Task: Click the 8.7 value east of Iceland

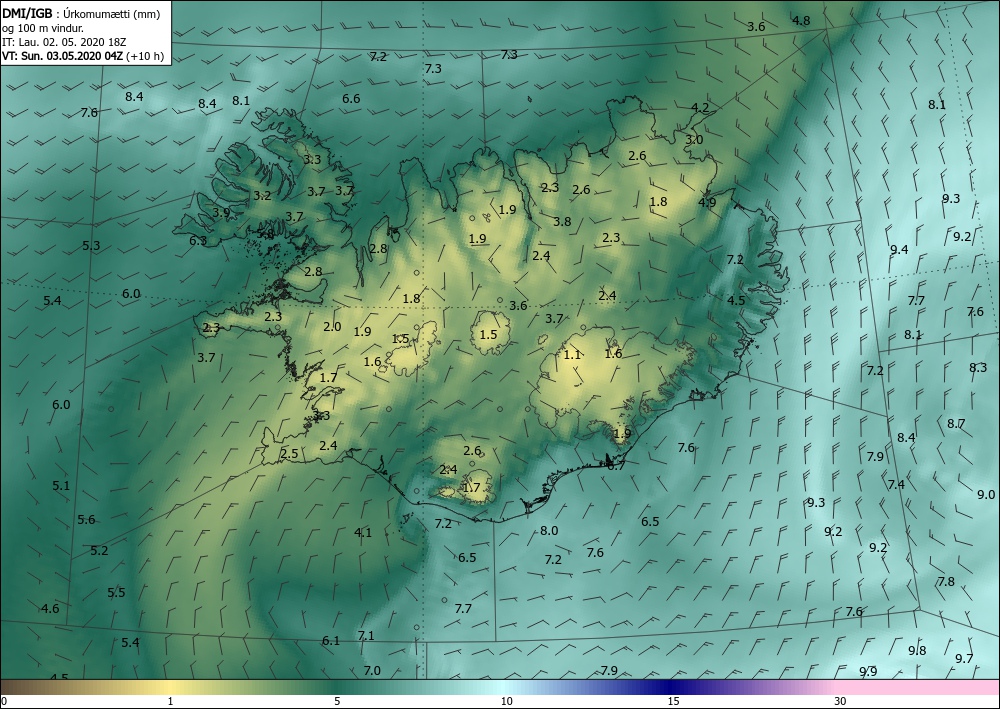Action: [956, 423]
